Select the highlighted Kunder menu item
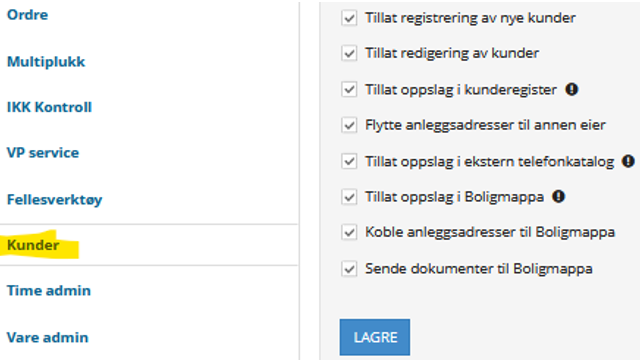Image resolution: width=640 pixels, height=360 pixels. pyautogui.click(x=33, y=245)
